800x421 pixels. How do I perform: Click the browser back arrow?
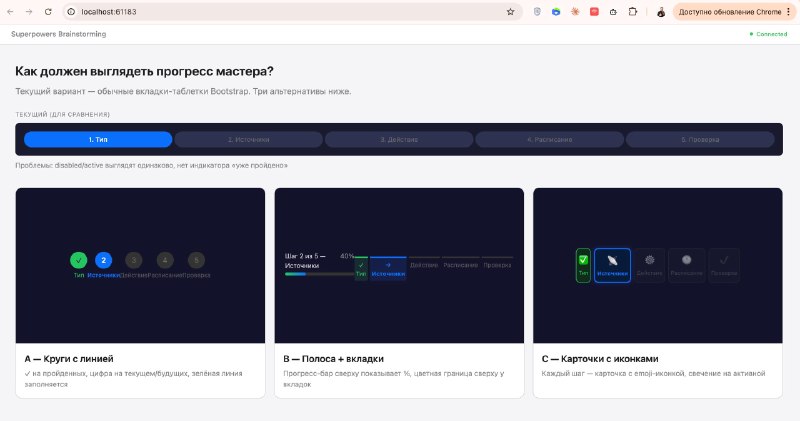(x=11, y=12)
